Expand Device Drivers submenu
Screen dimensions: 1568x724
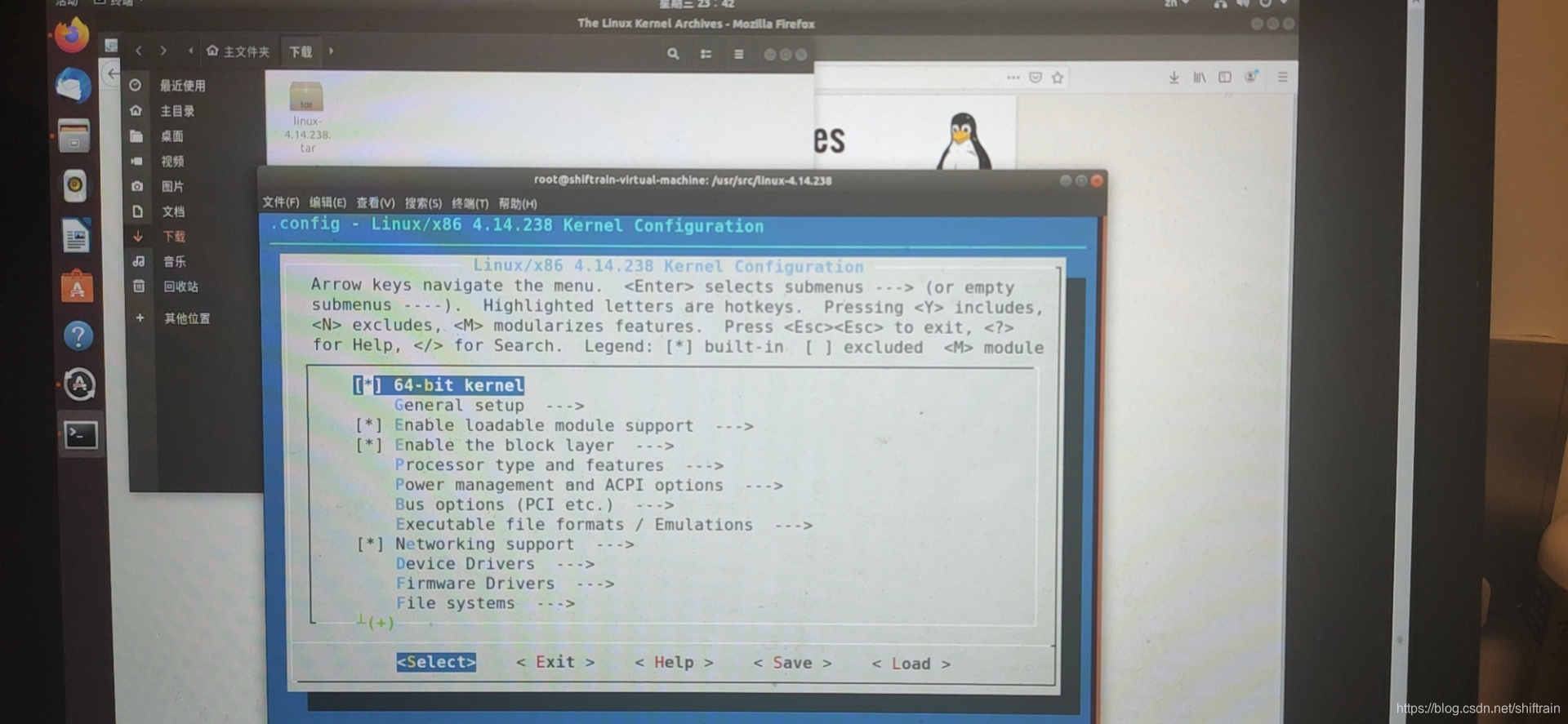point(495,564)
